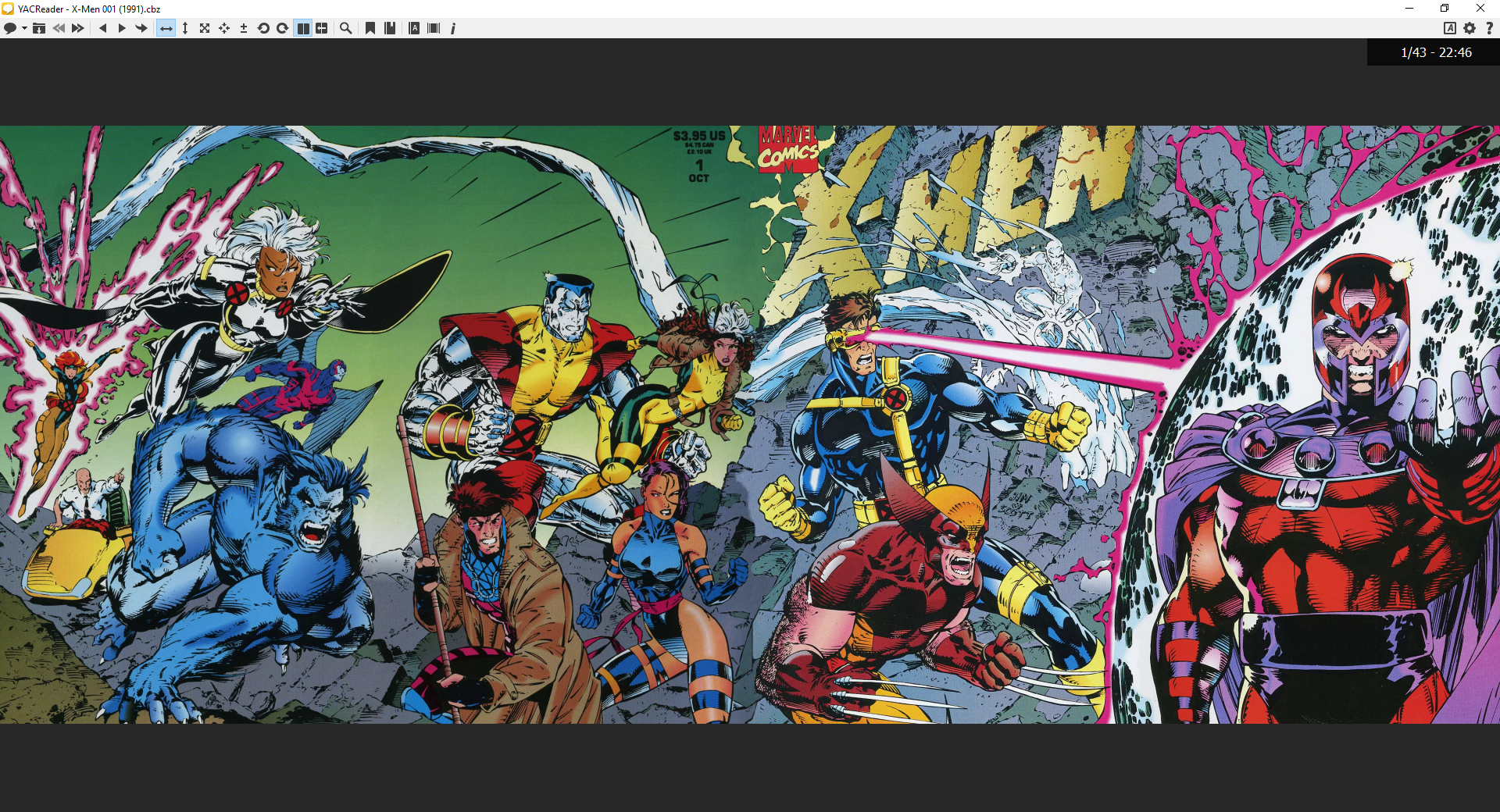
Task: Show the go-to-flow page strip
Action: (434, 28)
